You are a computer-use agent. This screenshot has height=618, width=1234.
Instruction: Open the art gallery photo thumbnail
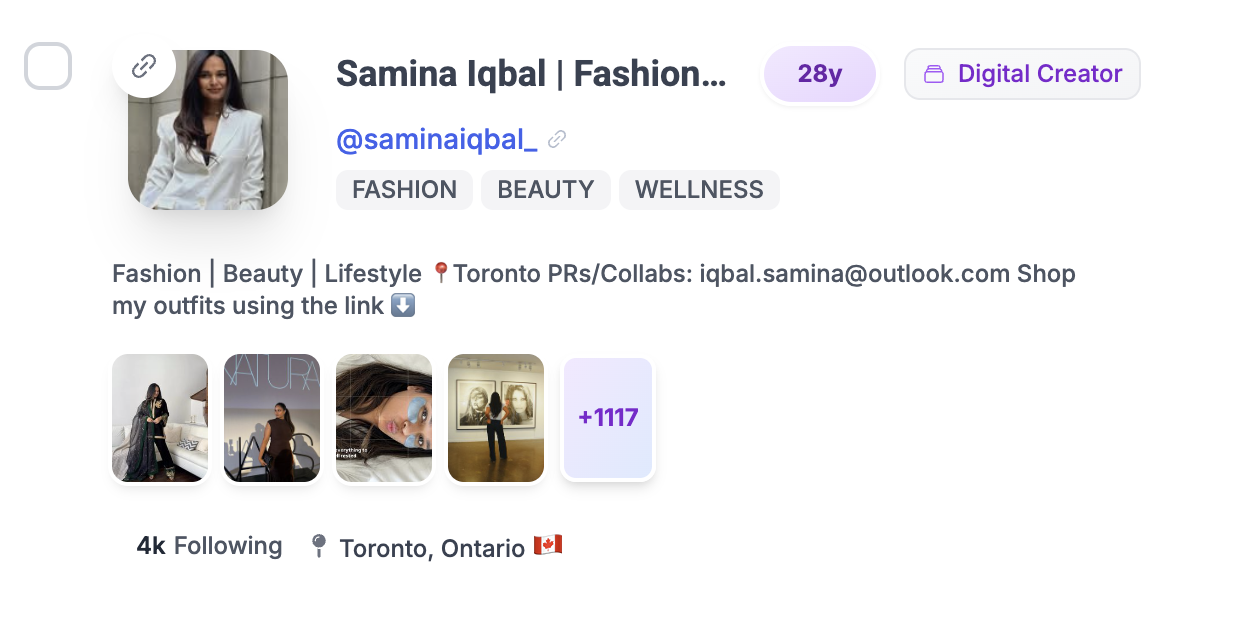pos(495,417)
